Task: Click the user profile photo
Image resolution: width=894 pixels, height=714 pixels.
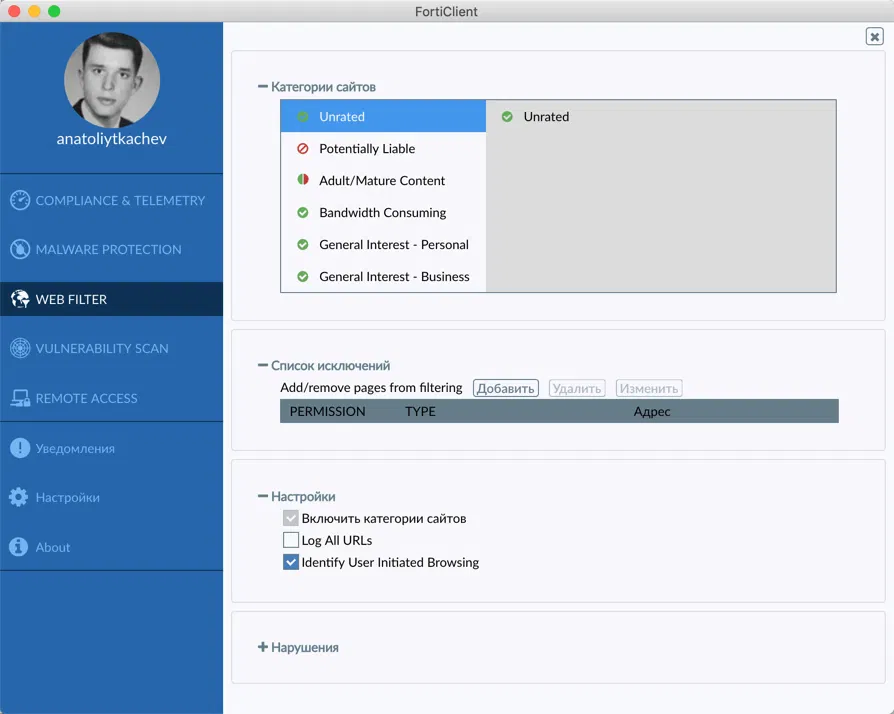Action: coord(112,80)
